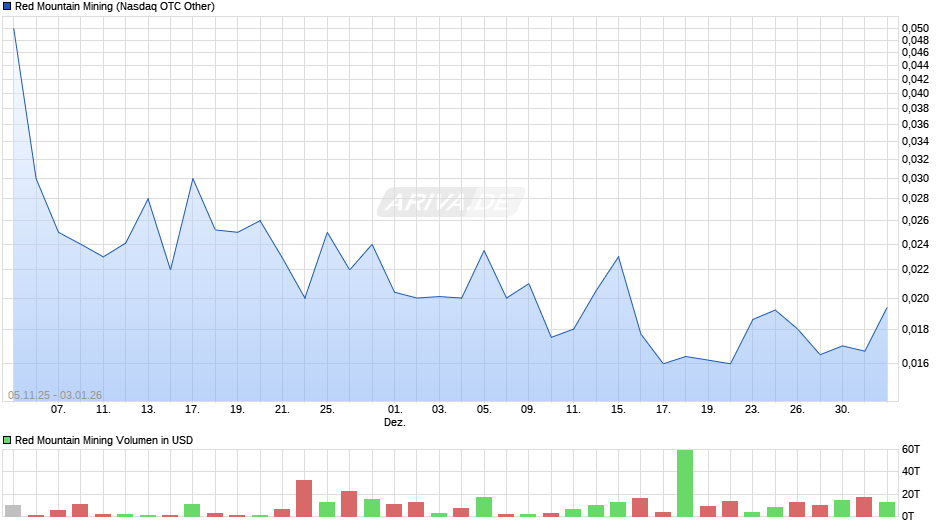Viewport: 940px width, 526px height.
Task: Click the '0,036' price axis label
Action: coord(915,124)
